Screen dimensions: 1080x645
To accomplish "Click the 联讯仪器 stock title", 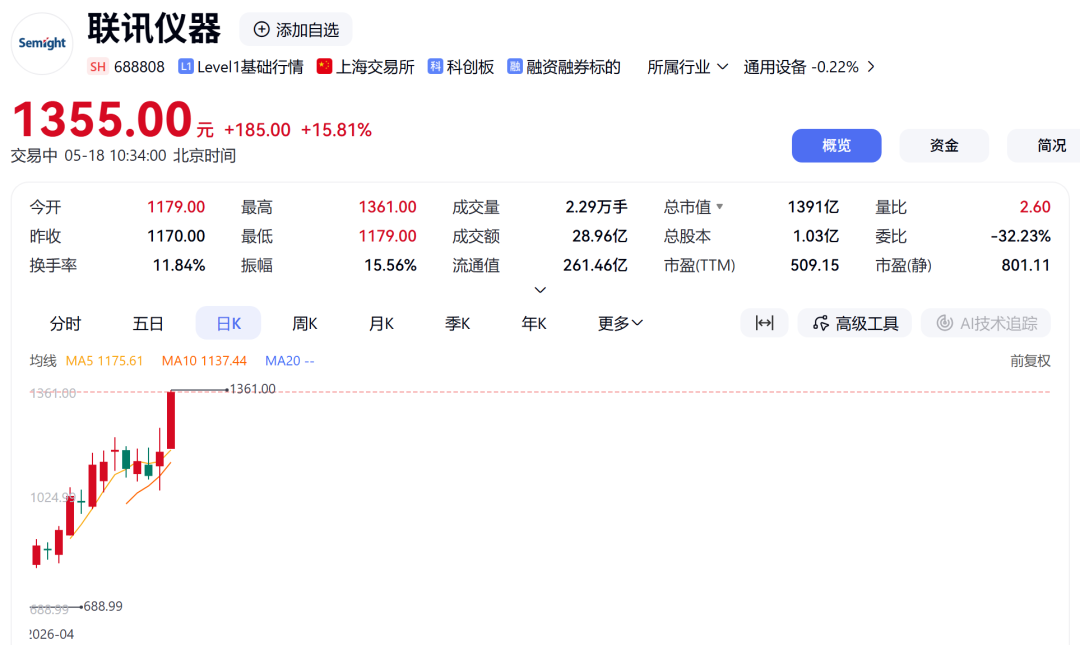I will click(154, 29).
